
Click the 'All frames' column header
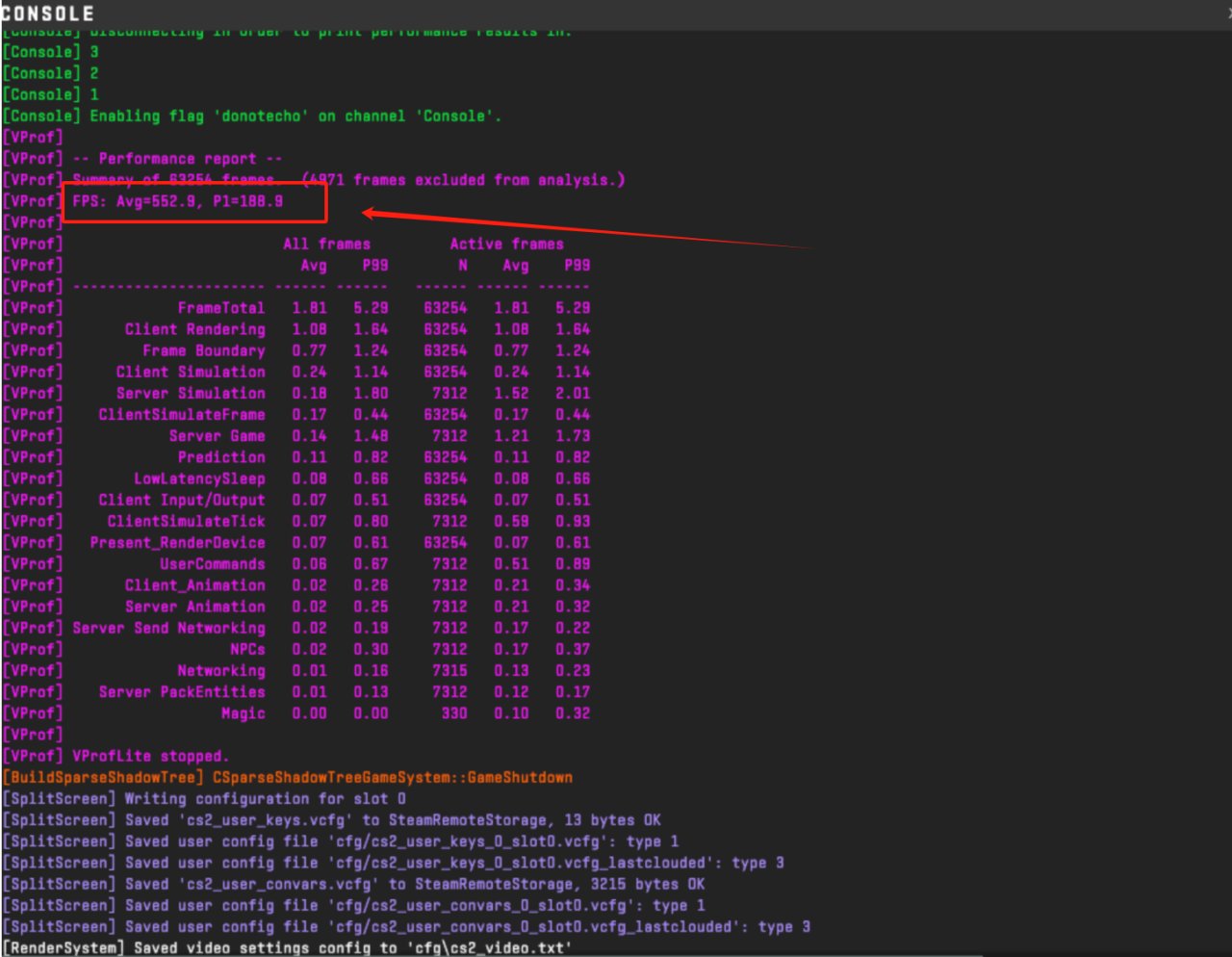[326, 244]
